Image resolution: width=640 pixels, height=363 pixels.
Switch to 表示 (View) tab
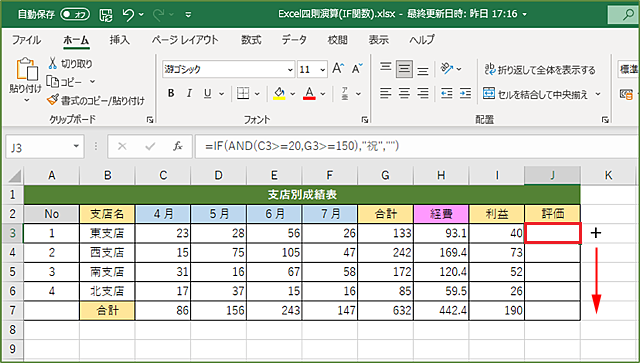[378, 40]
